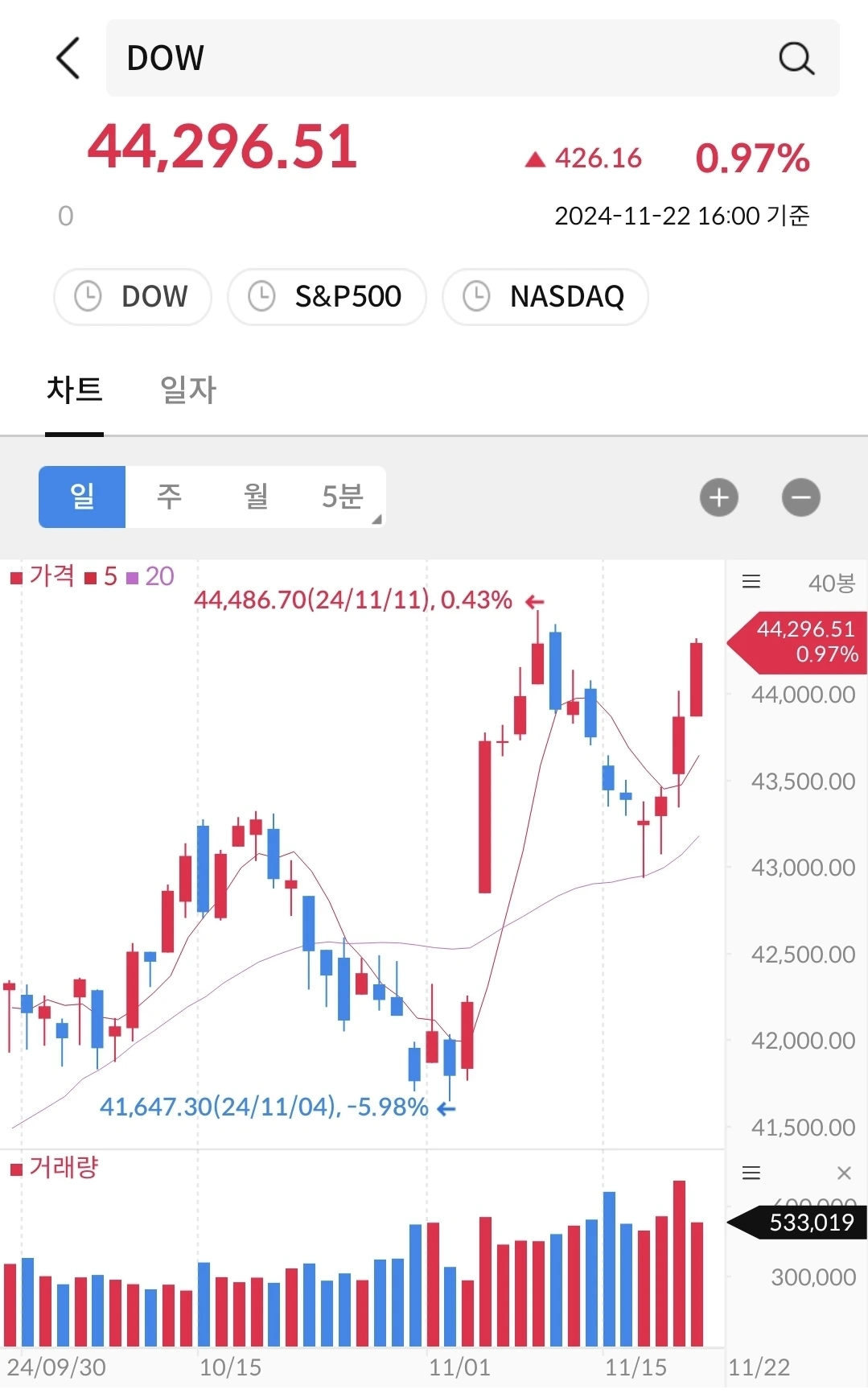The width and height of the screenshot is (868, 1398).
Task: Open volume panel menu icon
Action: [x=751, y=1173]
